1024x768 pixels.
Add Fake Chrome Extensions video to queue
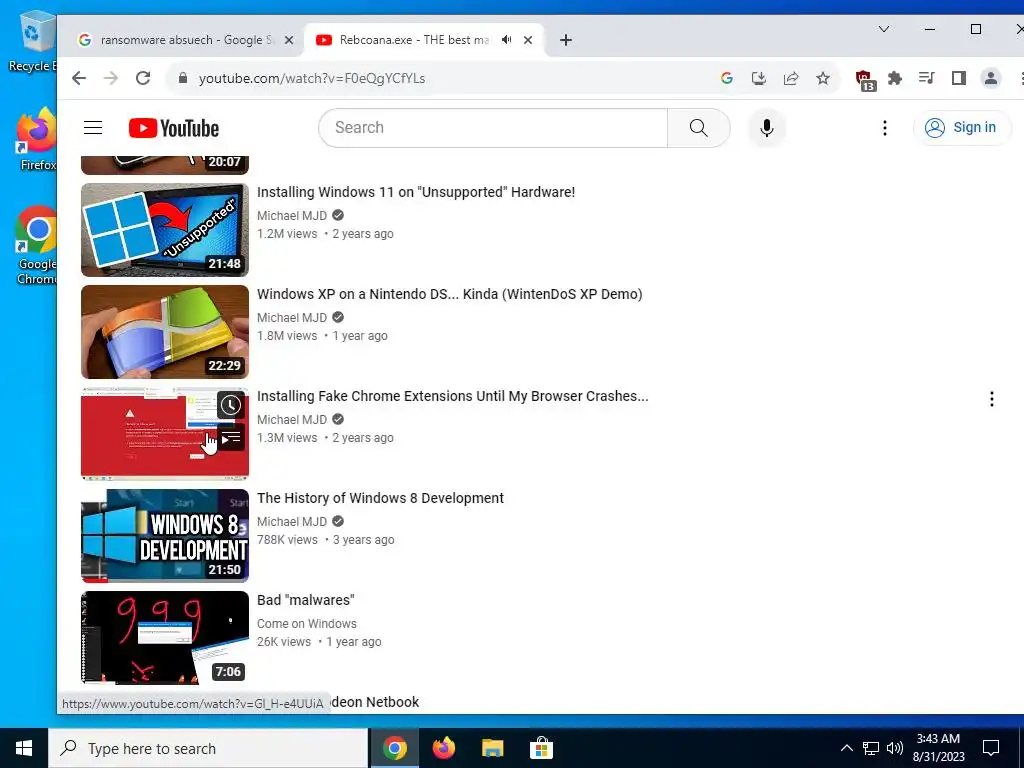coord(231,438)
